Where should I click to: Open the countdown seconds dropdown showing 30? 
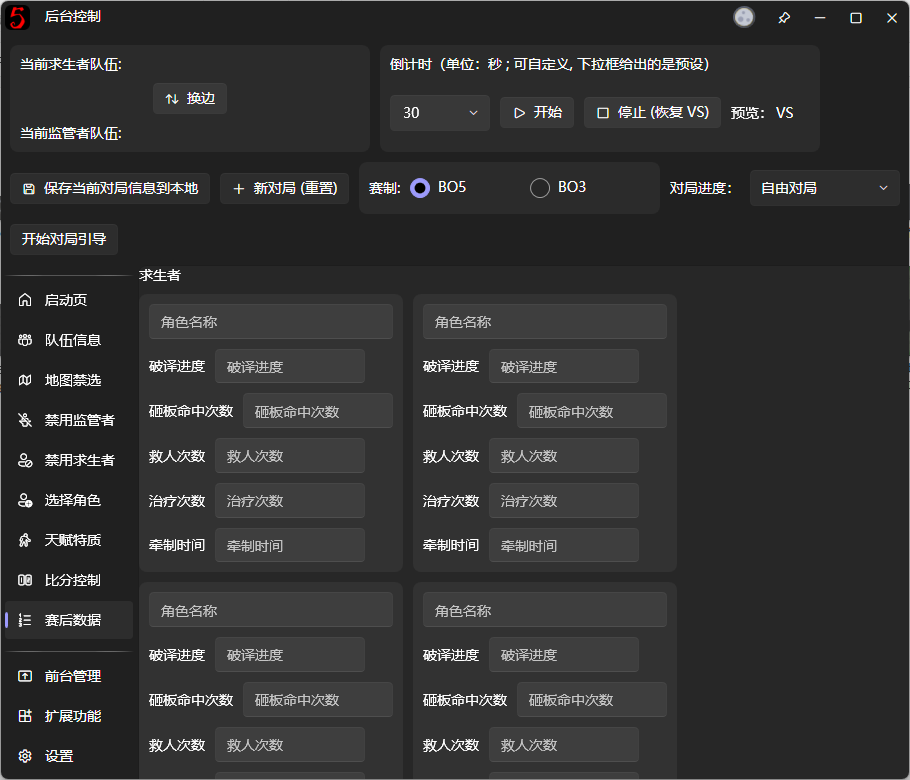[x=439, y=113]
